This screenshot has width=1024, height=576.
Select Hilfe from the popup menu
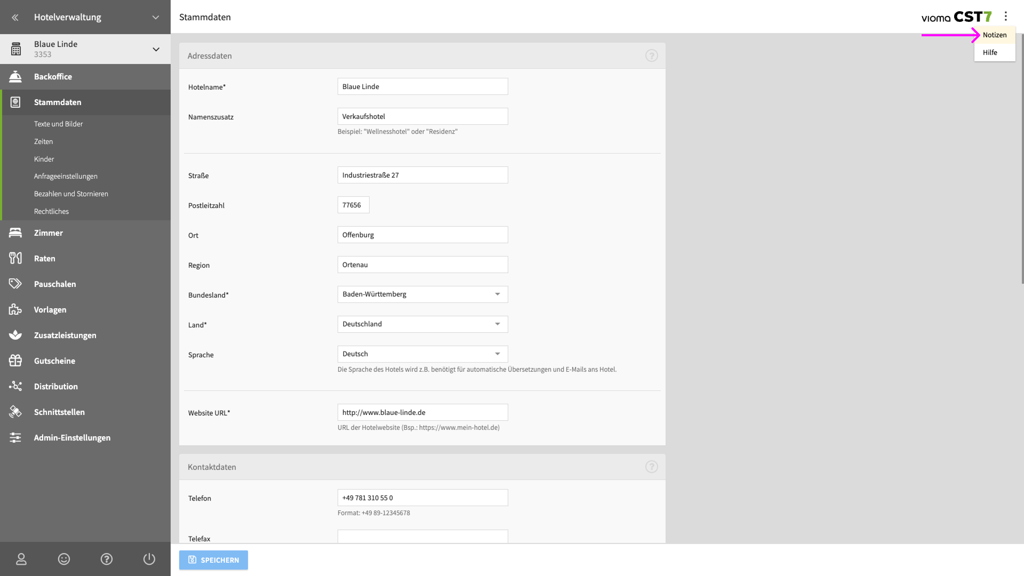click(x=990, y=53)
